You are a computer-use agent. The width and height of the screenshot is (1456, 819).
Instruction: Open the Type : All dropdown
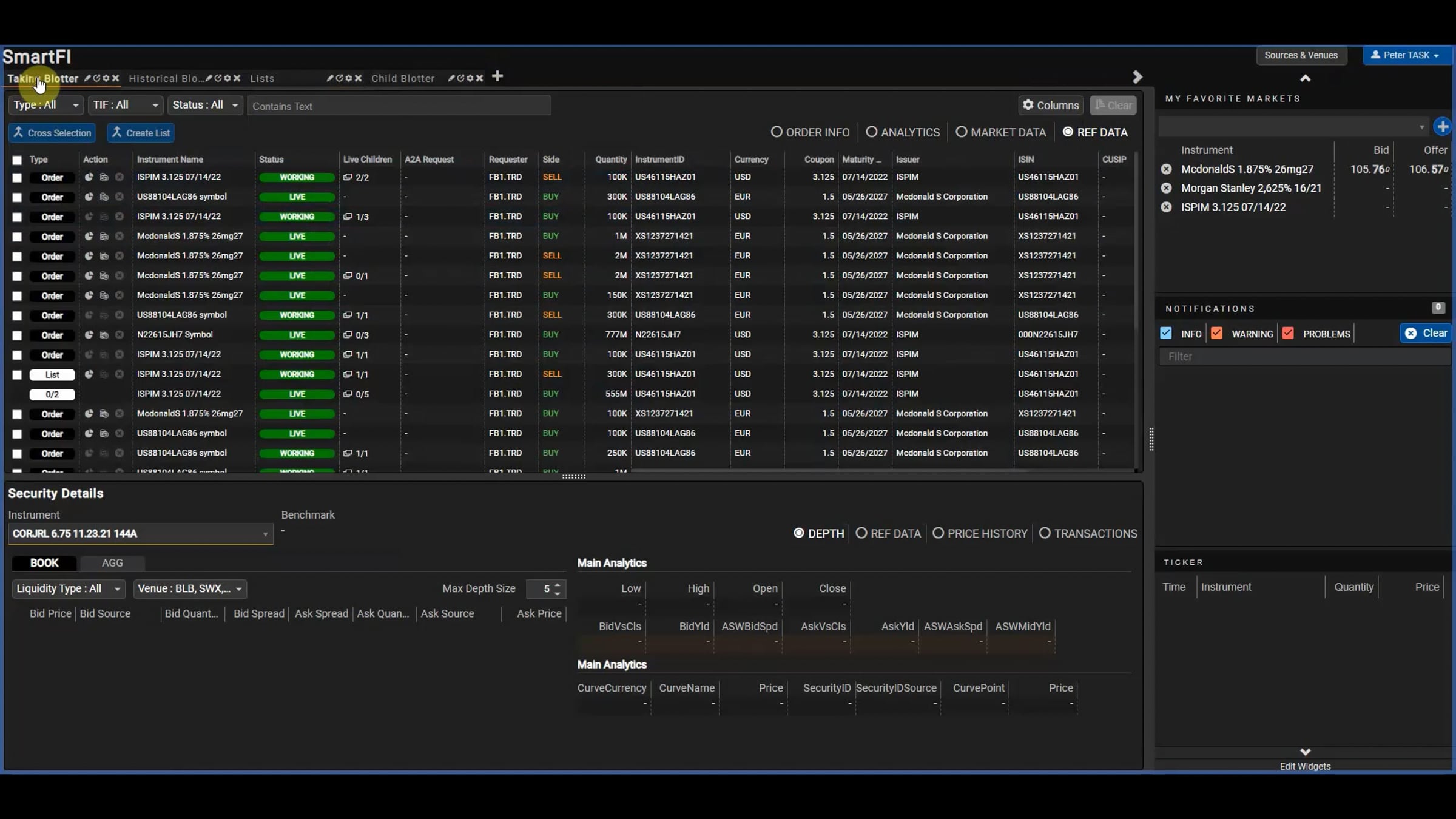tap(45, 105)
